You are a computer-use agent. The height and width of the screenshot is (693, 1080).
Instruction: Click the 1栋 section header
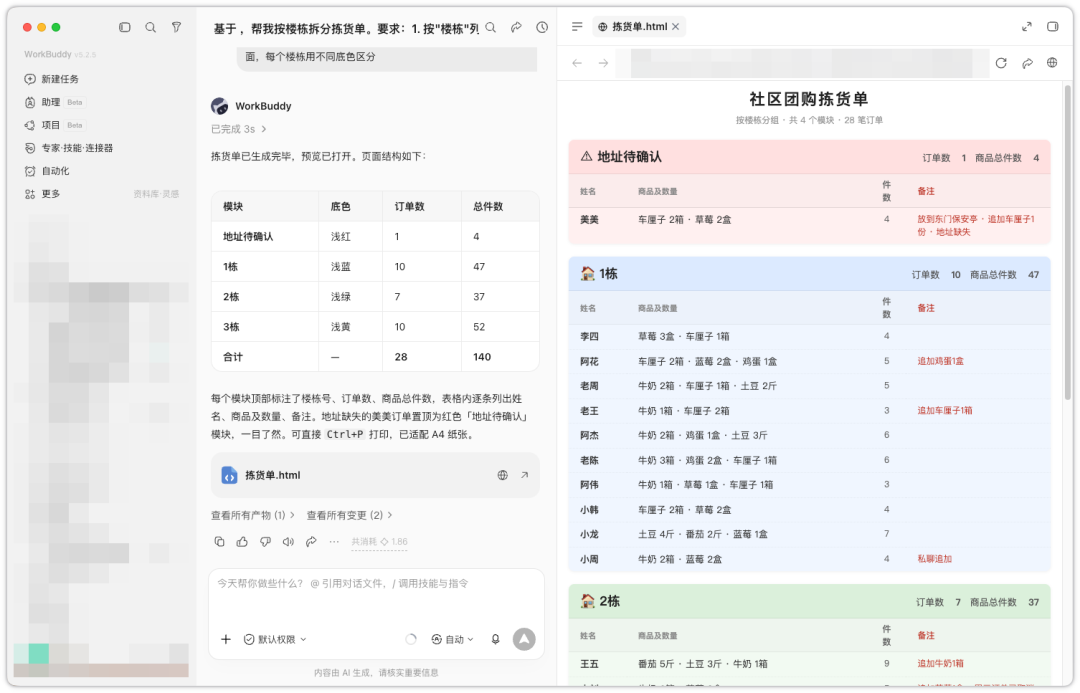809,274
